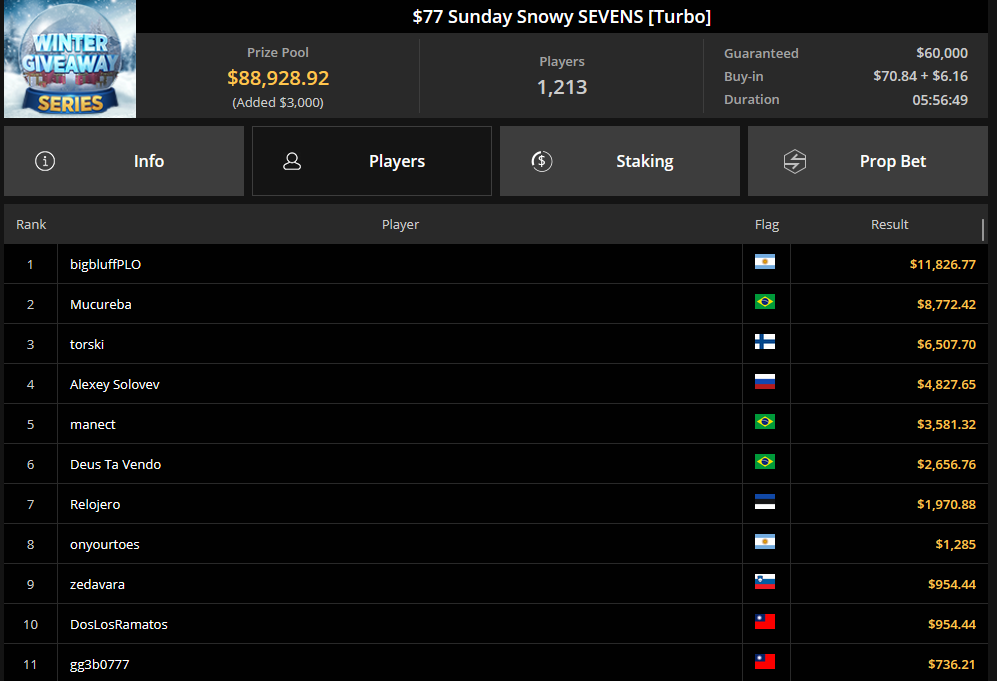The height and width of the screenshot is (681, 997).
Task: Click player name Deus Ta Vendo
Action: pos(115,463)
